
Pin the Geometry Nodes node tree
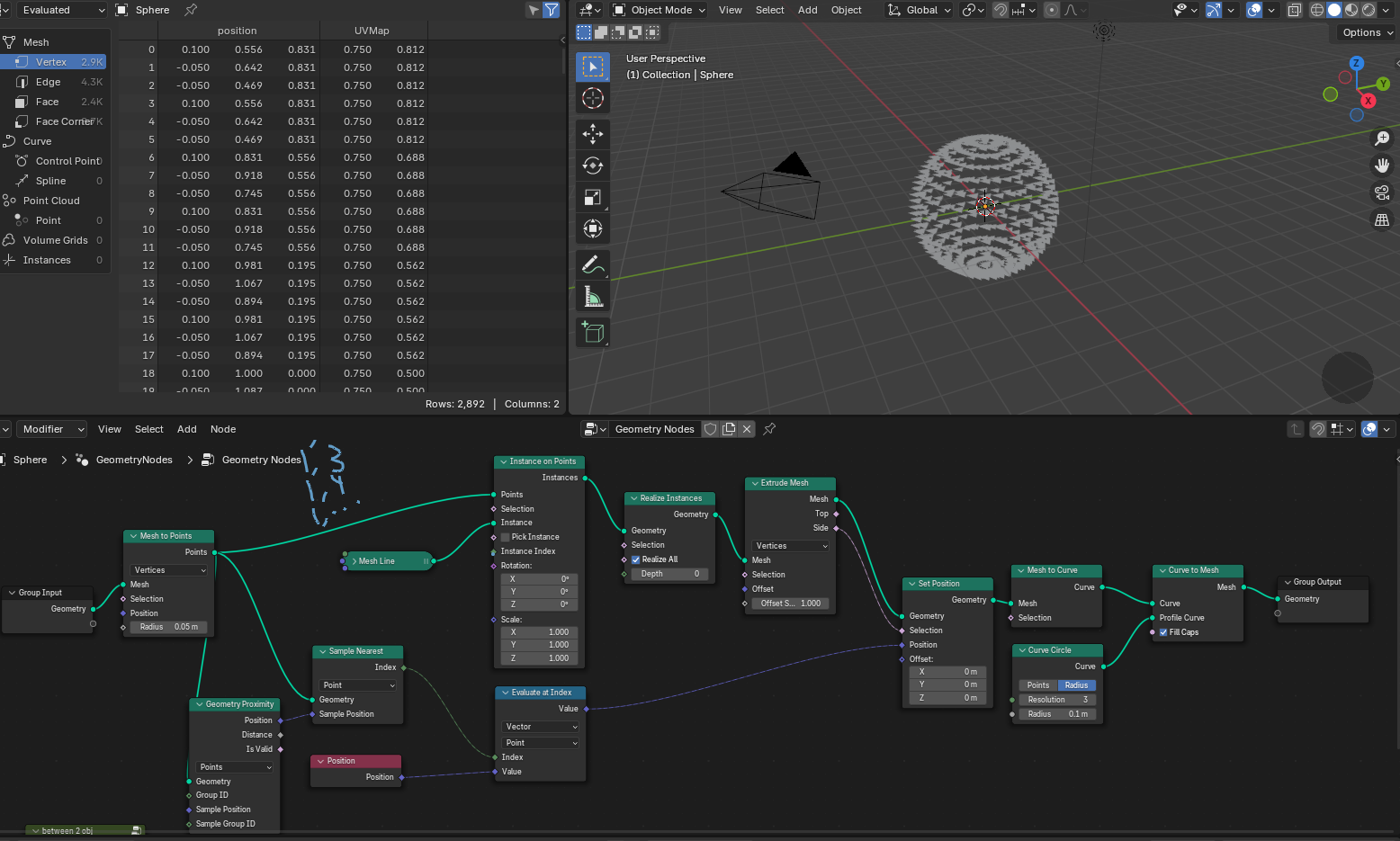point(769,429)
